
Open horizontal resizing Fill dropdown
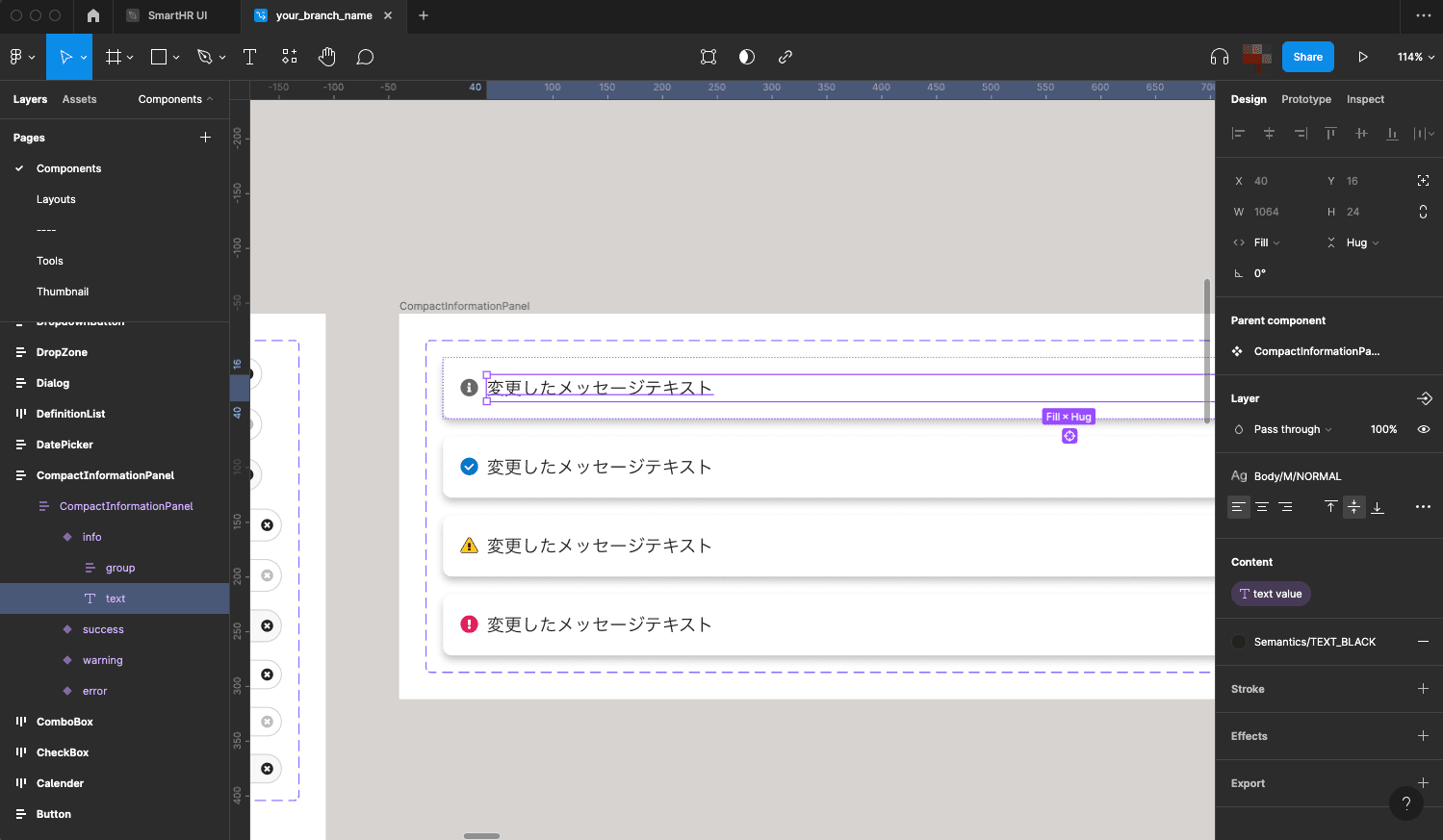coord(1266,242)
